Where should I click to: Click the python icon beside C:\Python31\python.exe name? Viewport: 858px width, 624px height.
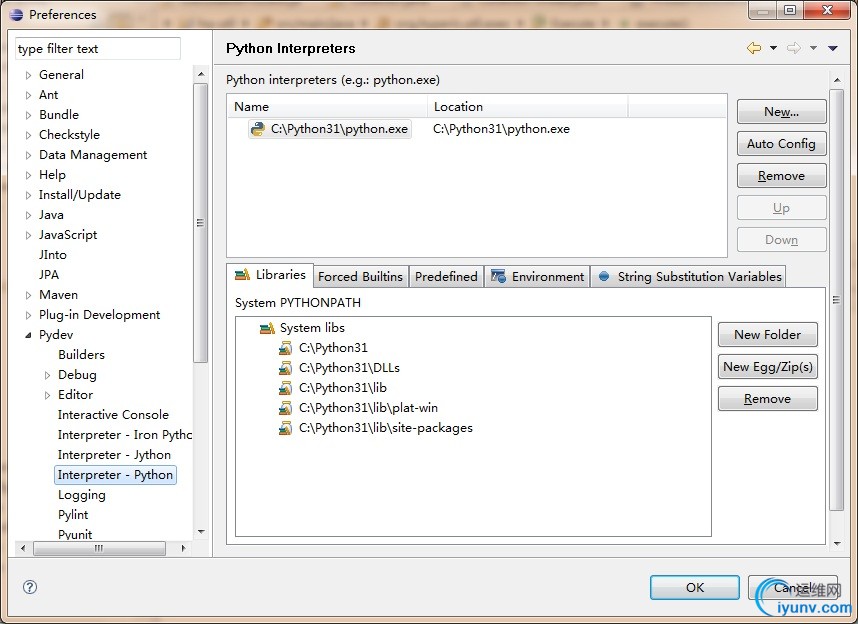click(258, 129)
